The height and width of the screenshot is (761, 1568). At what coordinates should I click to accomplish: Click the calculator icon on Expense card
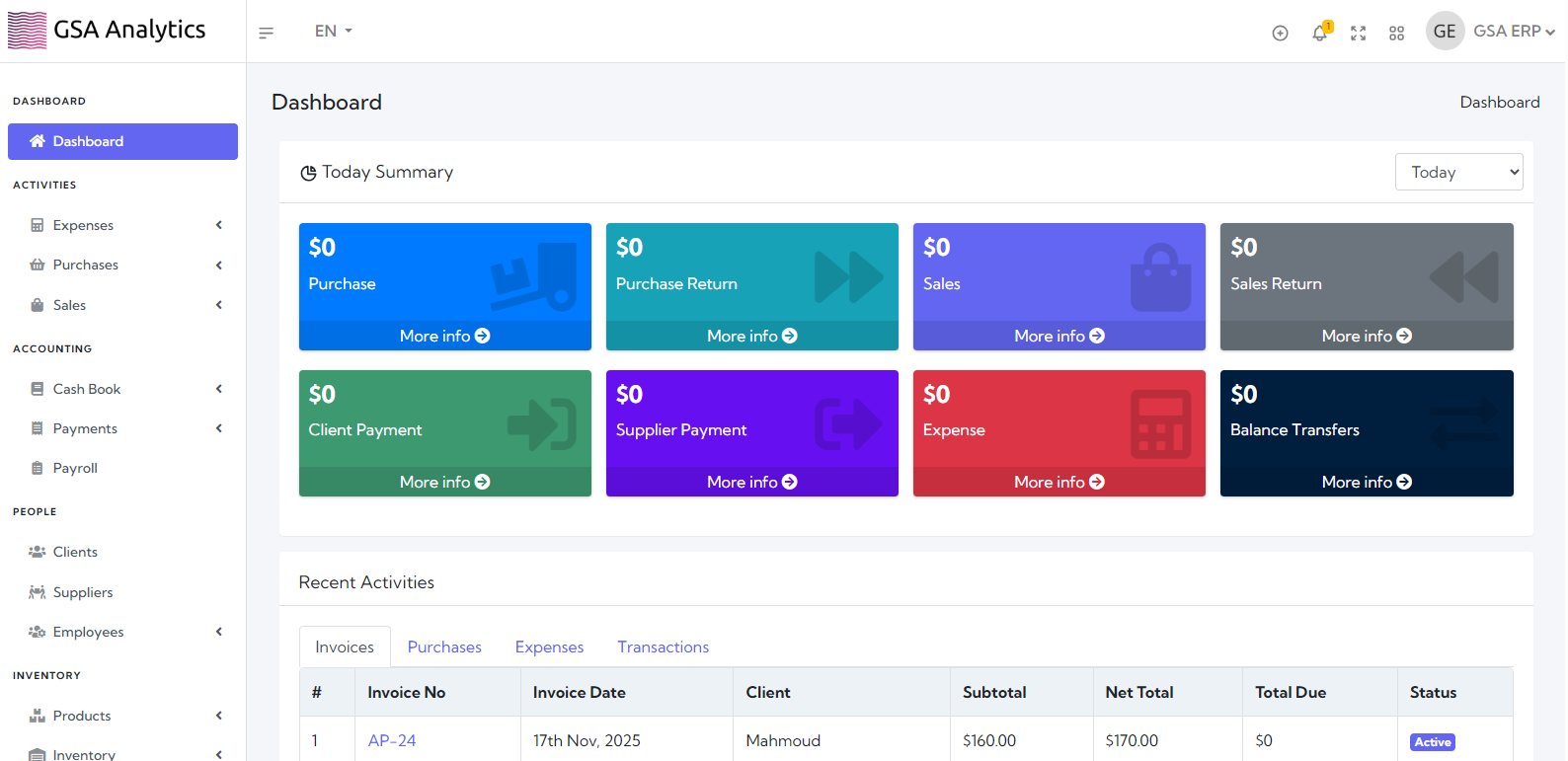click(x=1160, y=424)
